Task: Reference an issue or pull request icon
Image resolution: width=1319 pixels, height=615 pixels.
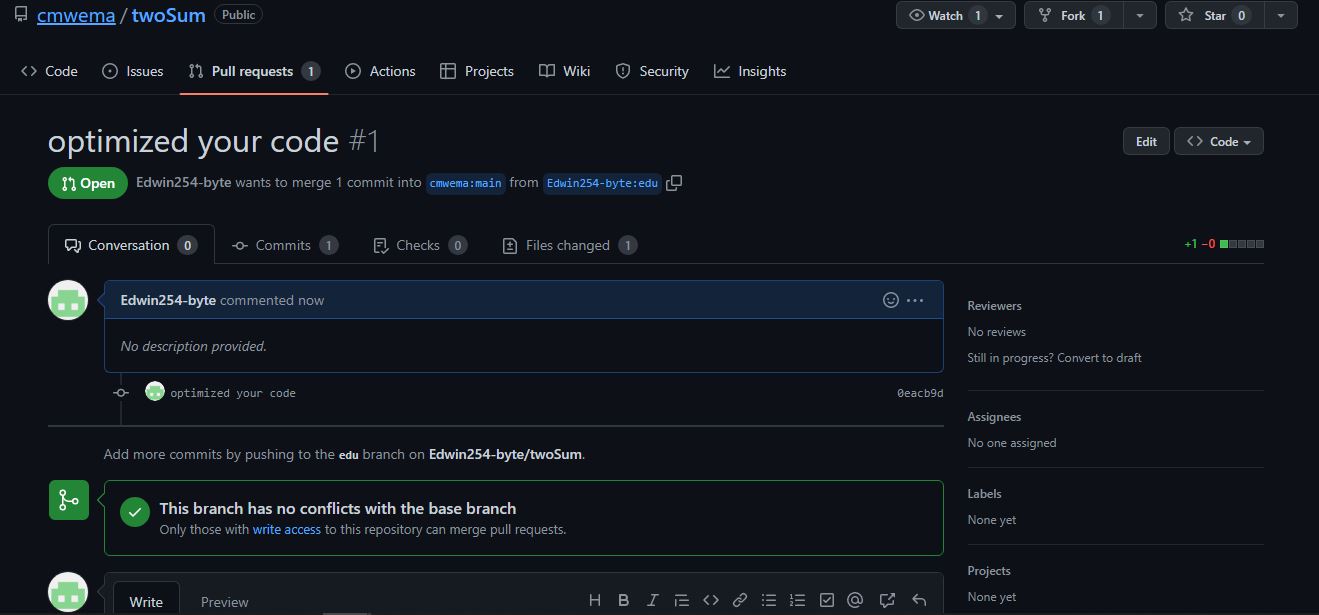Action: pyautogui.click(x=887, y=600)
